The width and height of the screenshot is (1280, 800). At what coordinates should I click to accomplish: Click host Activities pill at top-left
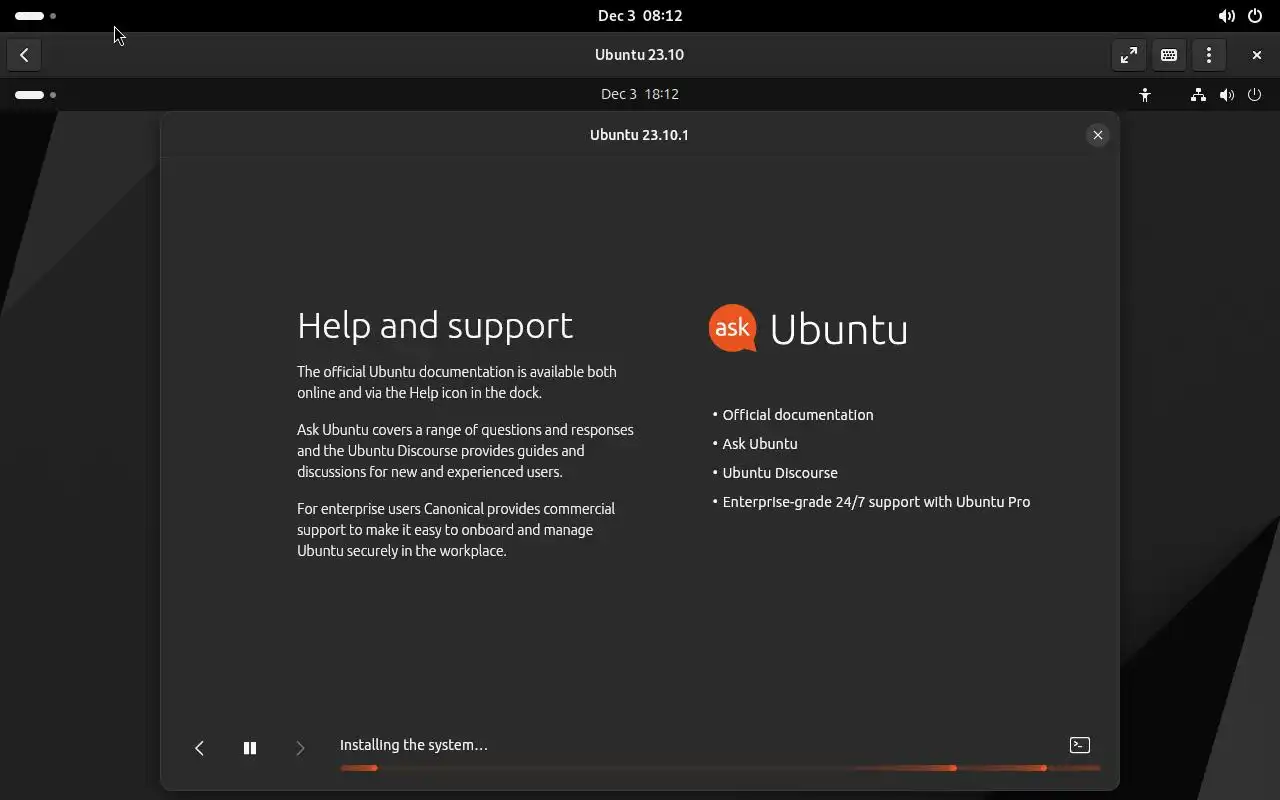35,16
